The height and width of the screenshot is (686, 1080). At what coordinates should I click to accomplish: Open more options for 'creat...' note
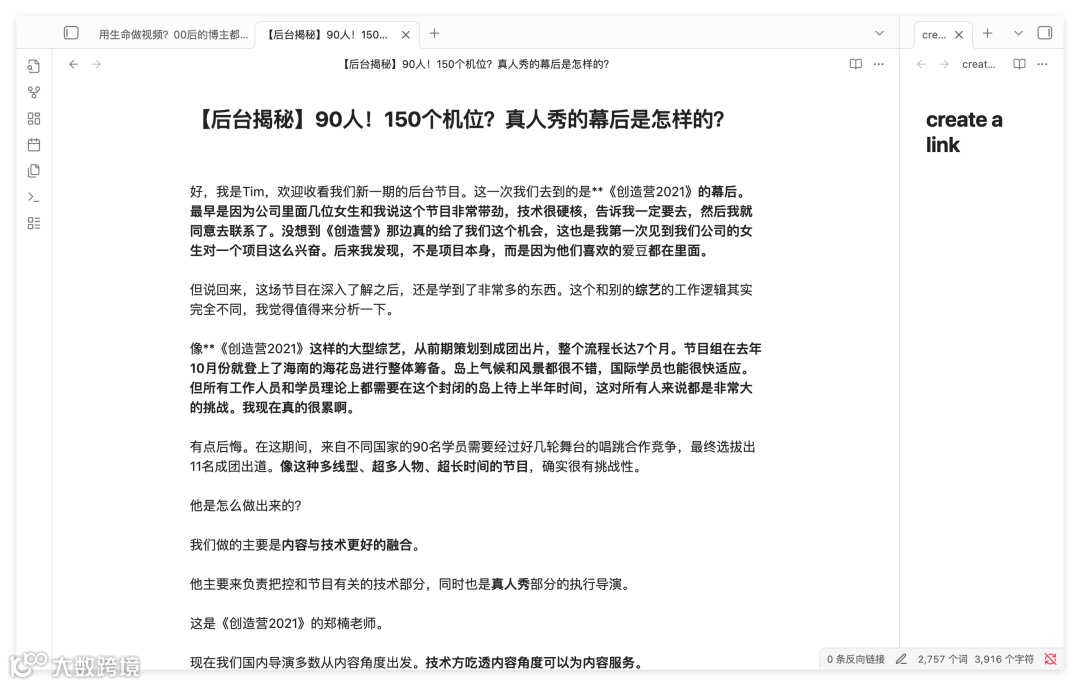(x=1043, y=64)
